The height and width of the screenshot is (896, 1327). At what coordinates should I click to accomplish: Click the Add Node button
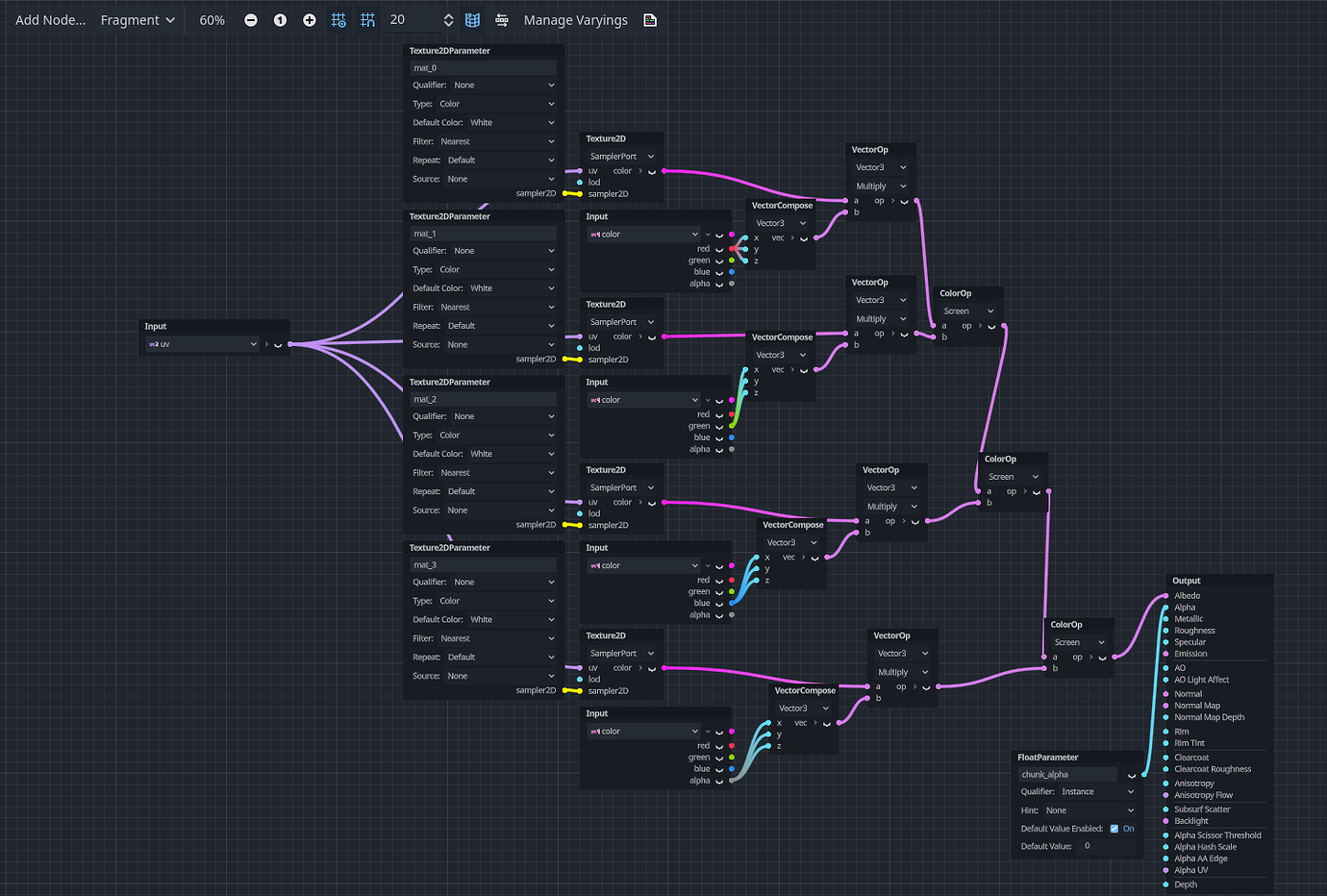tap(50, 19)
